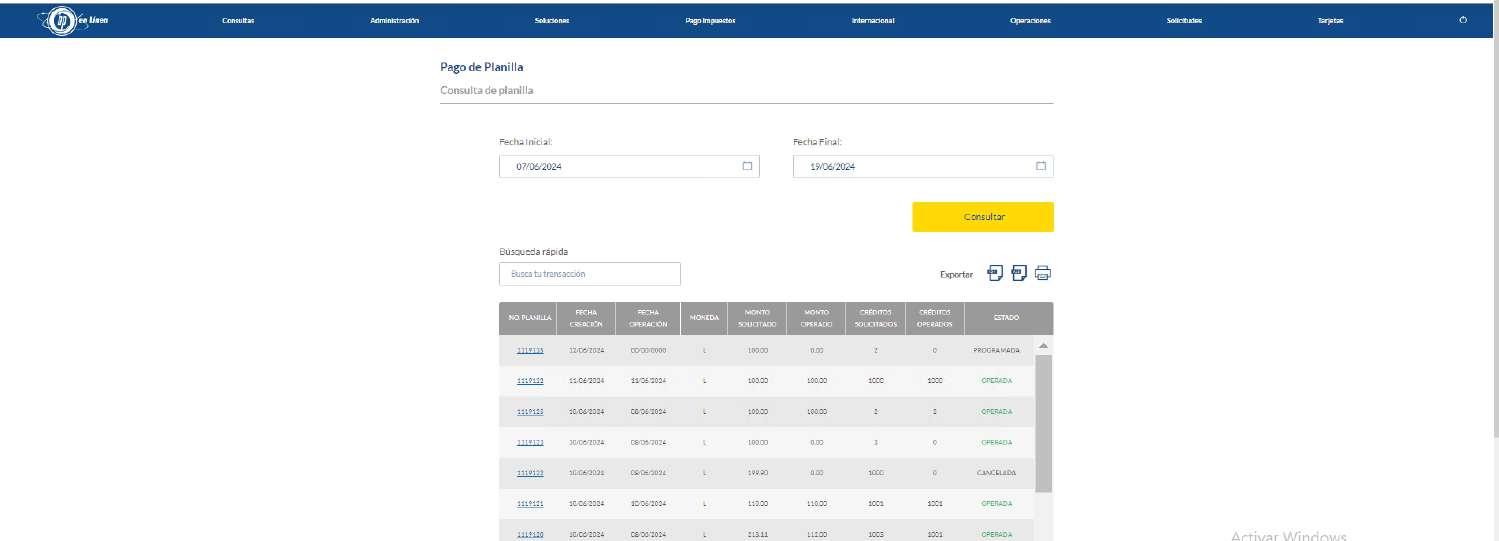1499x541 pixels.
Task: Click the CRÉDITOS SOLICITADOS column header
Action: [x=875, y=318]
